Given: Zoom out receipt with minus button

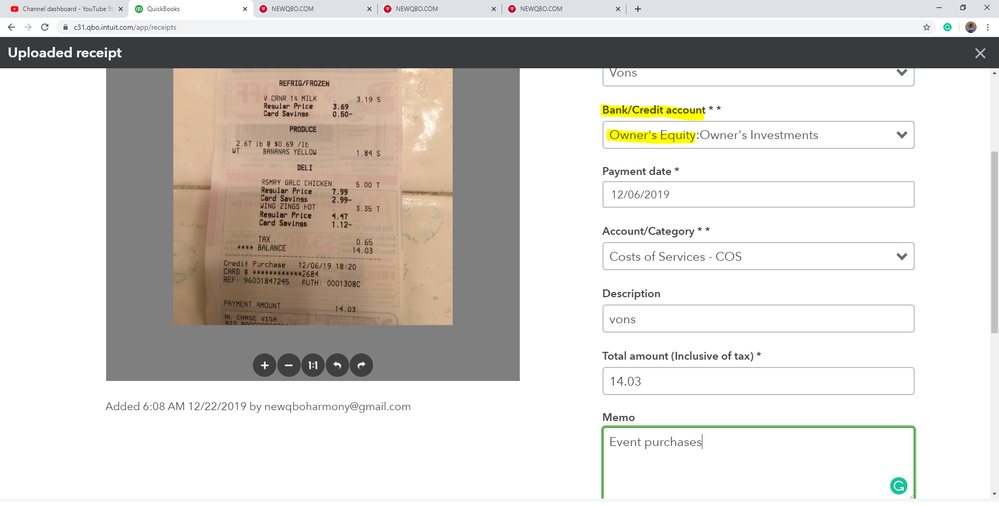Looking at the screenshot, I should (x=289, y=366).
